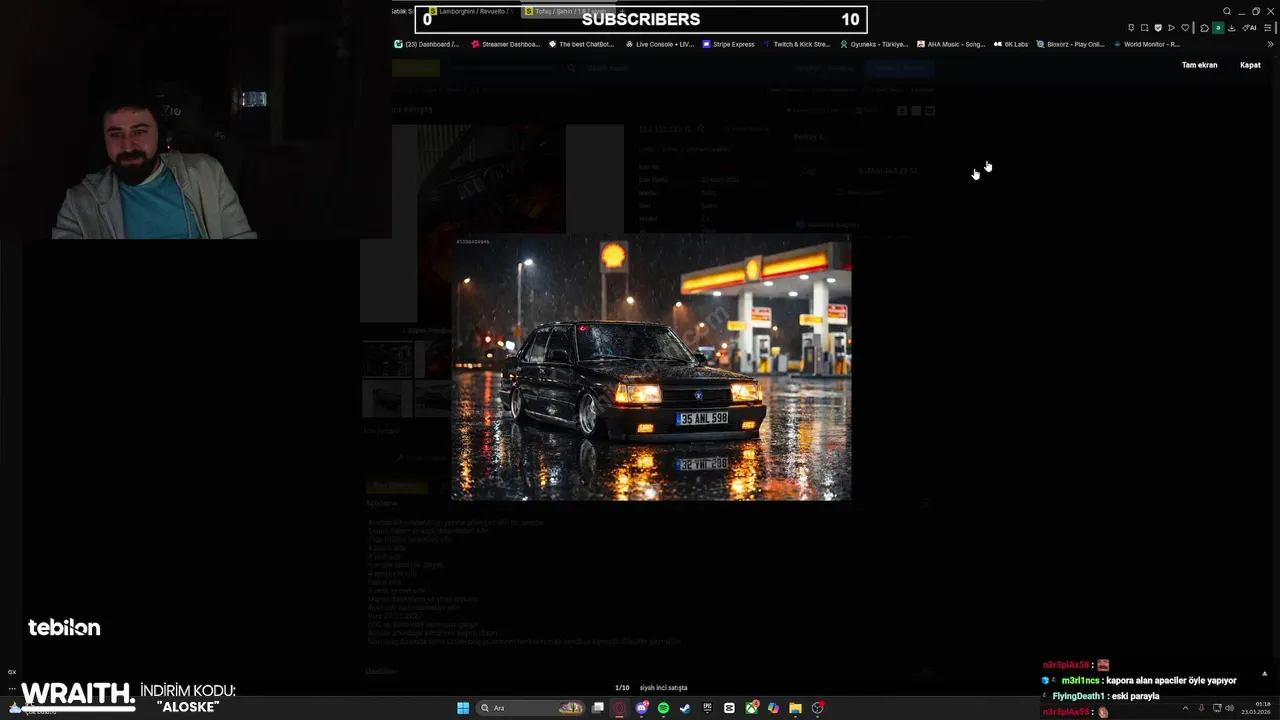Click the taskbar search box labeled Ara

530,708
